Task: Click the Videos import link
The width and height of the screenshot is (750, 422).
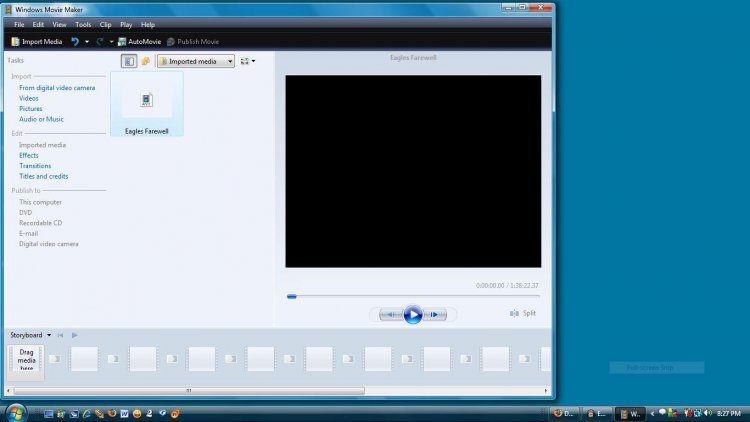Action: pyautogui.click(x=29, y=99)
